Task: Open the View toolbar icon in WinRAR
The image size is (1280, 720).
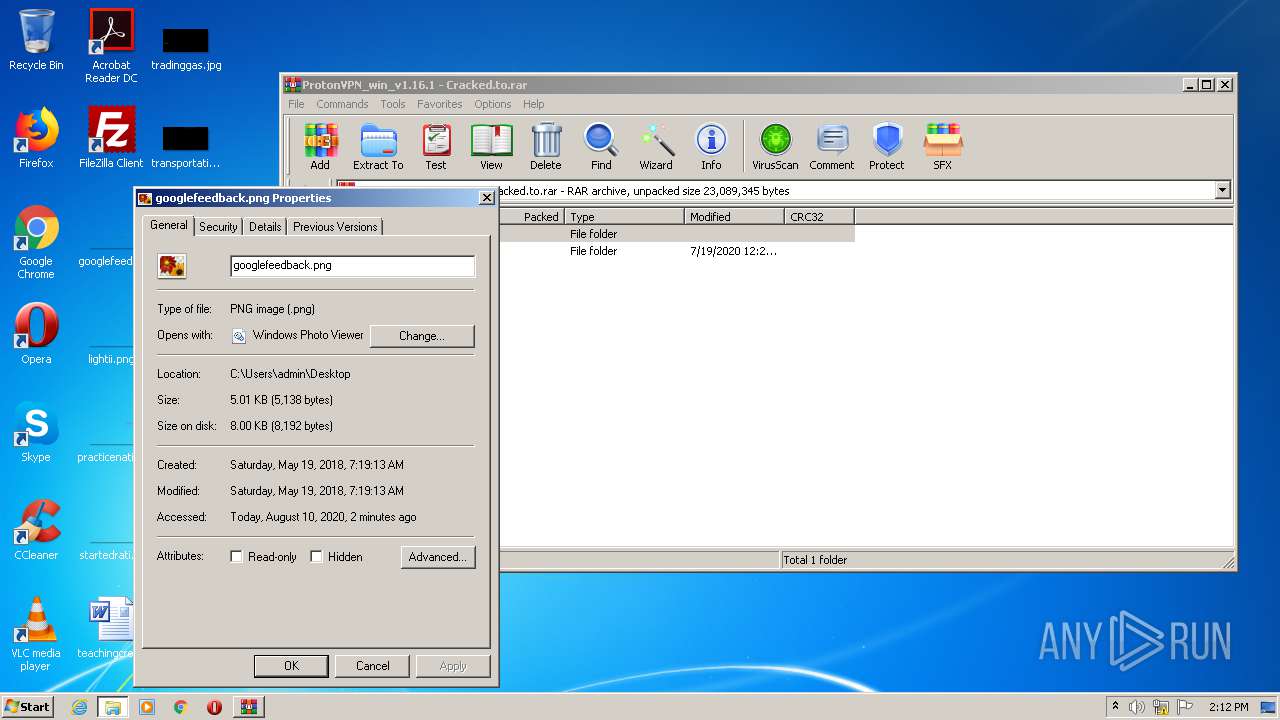Action: click(x=491, y=147)
